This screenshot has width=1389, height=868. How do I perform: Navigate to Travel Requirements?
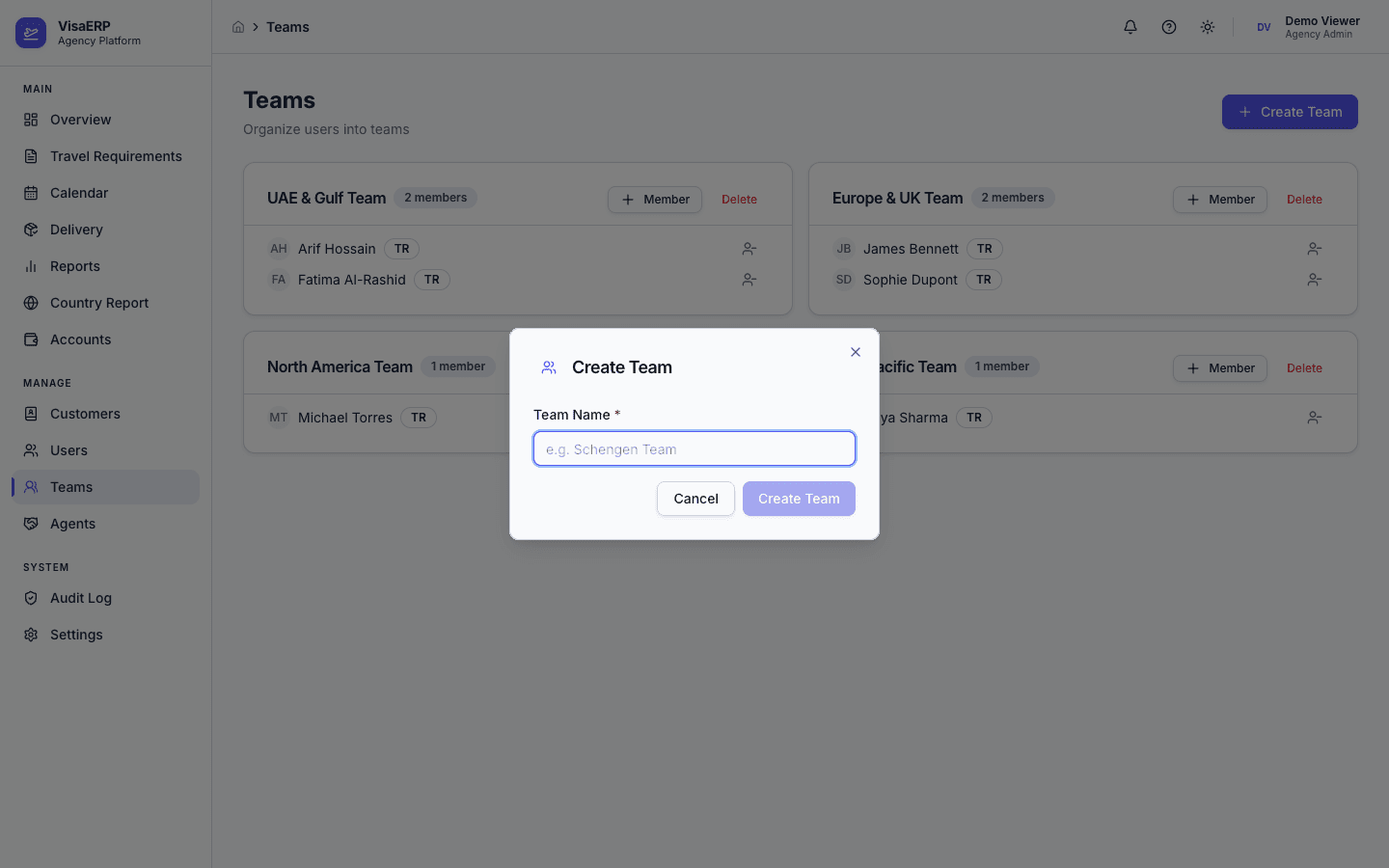coord(116,155)
